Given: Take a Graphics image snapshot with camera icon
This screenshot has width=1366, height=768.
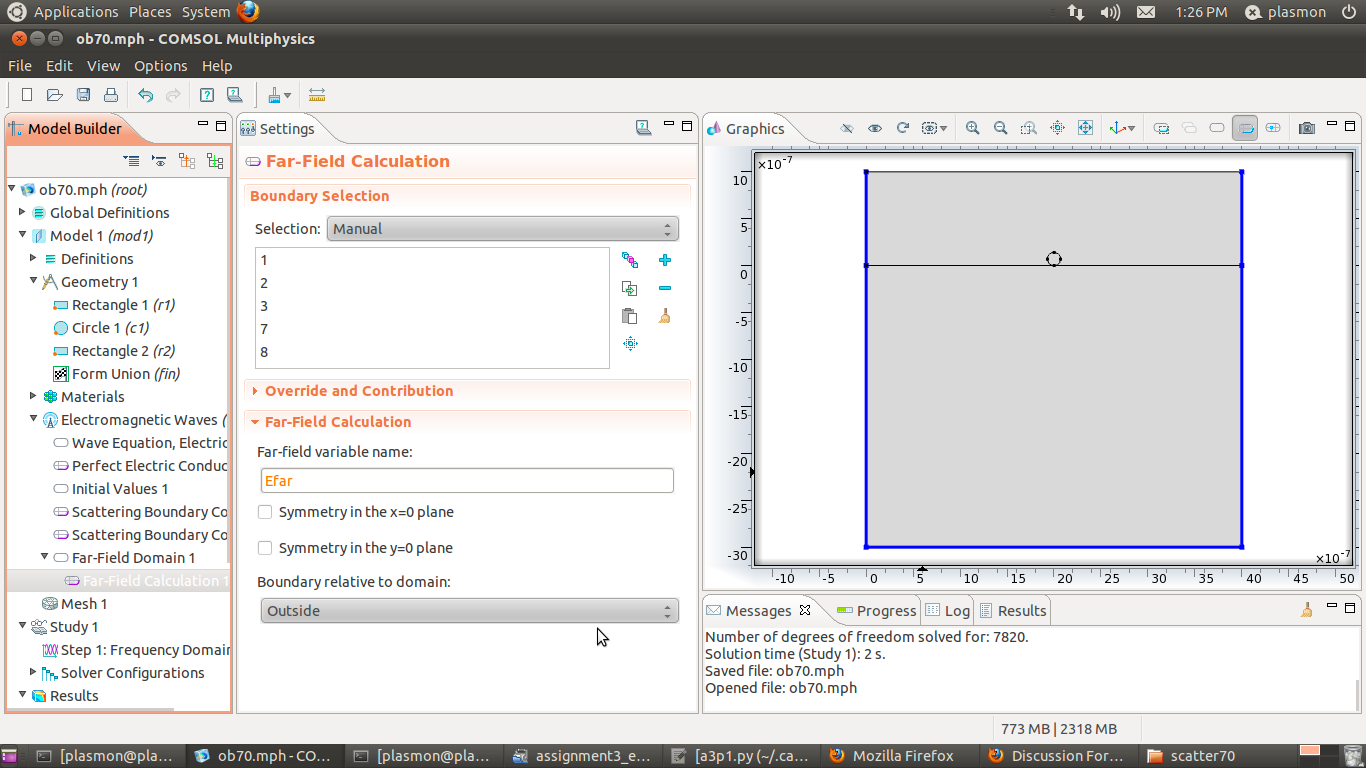Looking at the screenshot, I should 1306,128.
